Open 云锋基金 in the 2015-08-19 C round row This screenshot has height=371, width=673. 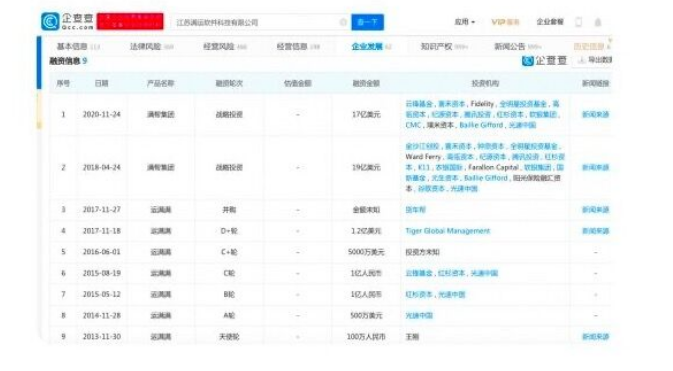419,273
